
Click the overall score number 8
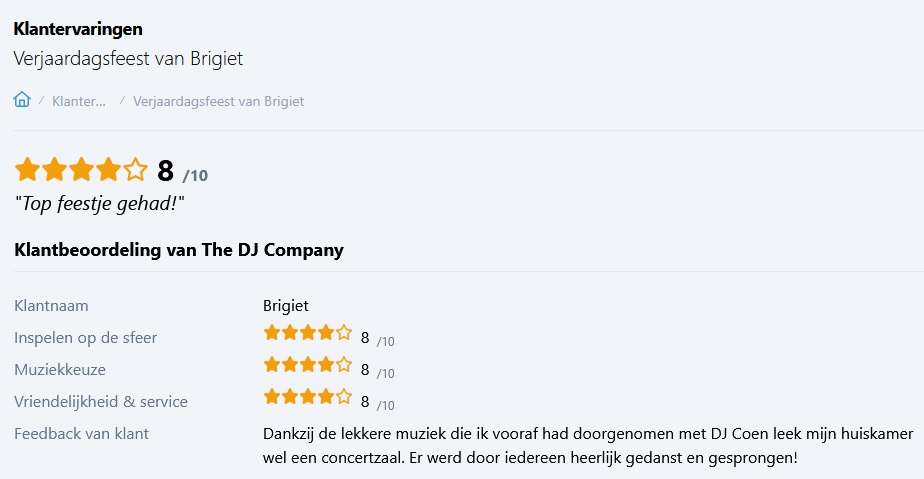165,171
